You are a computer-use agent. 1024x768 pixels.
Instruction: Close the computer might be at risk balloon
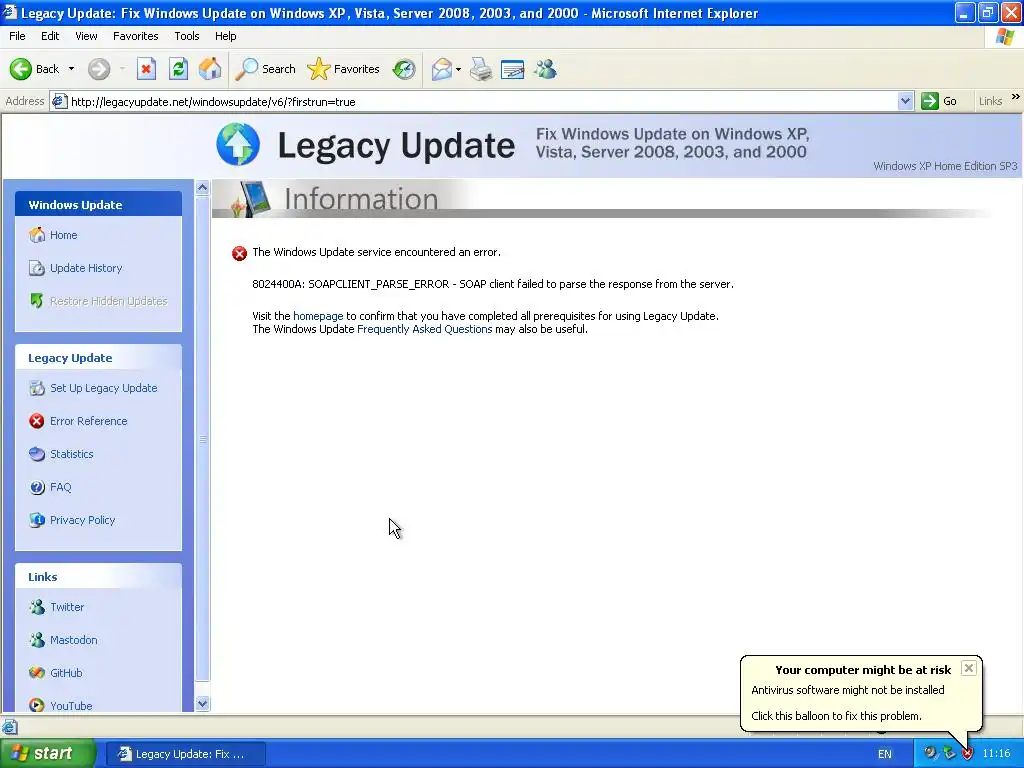969,668
